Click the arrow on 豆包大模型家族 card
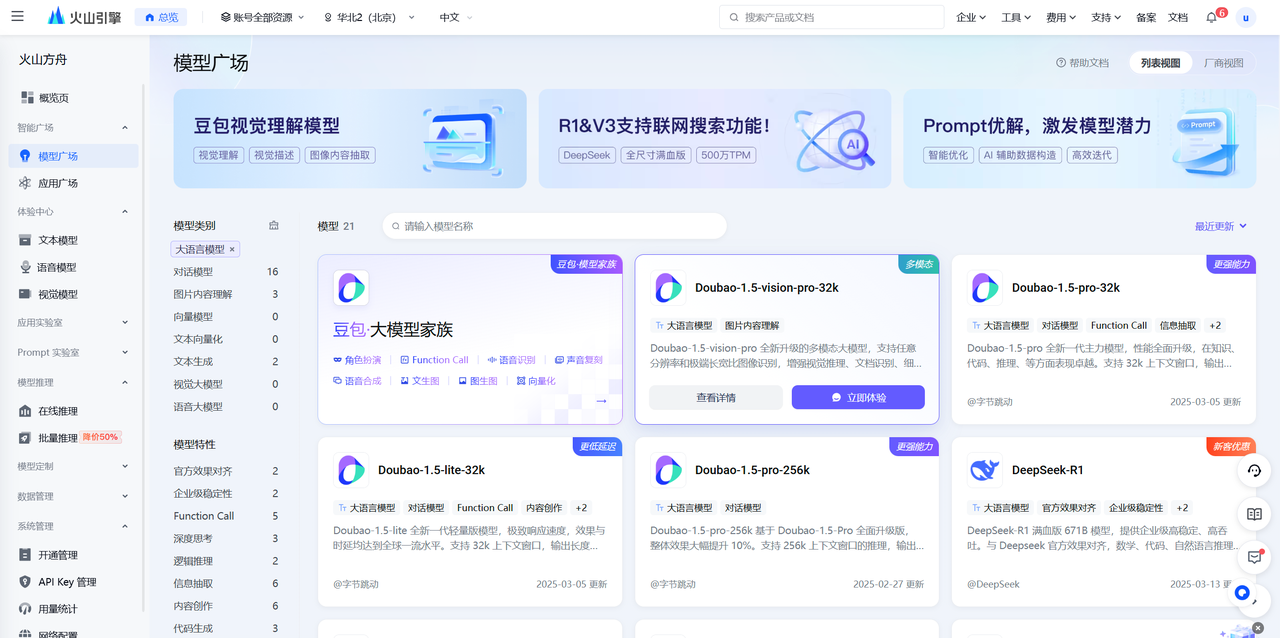The height and width of the screenshot is (638, 1280). (x=601, y=401)
